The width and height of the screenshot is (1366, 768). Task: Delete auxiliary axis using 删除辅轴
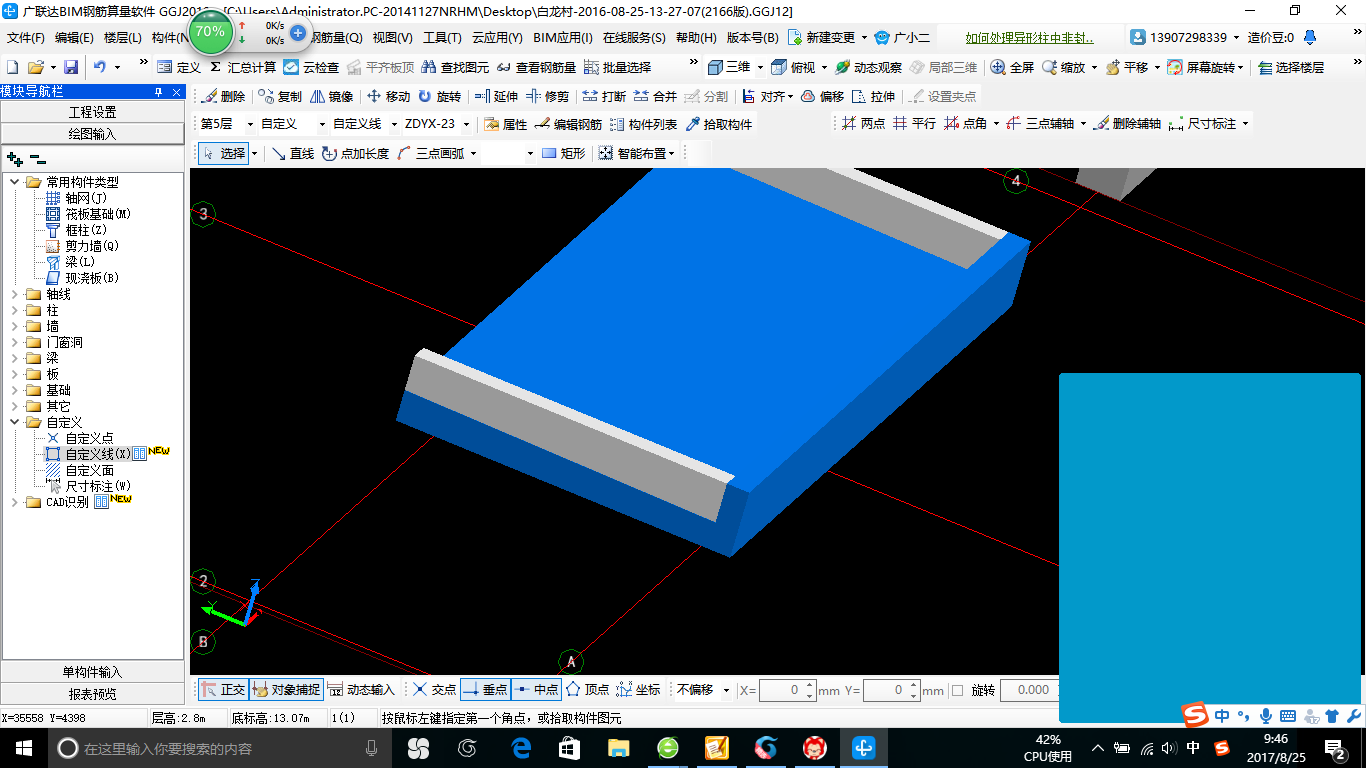1127,124
